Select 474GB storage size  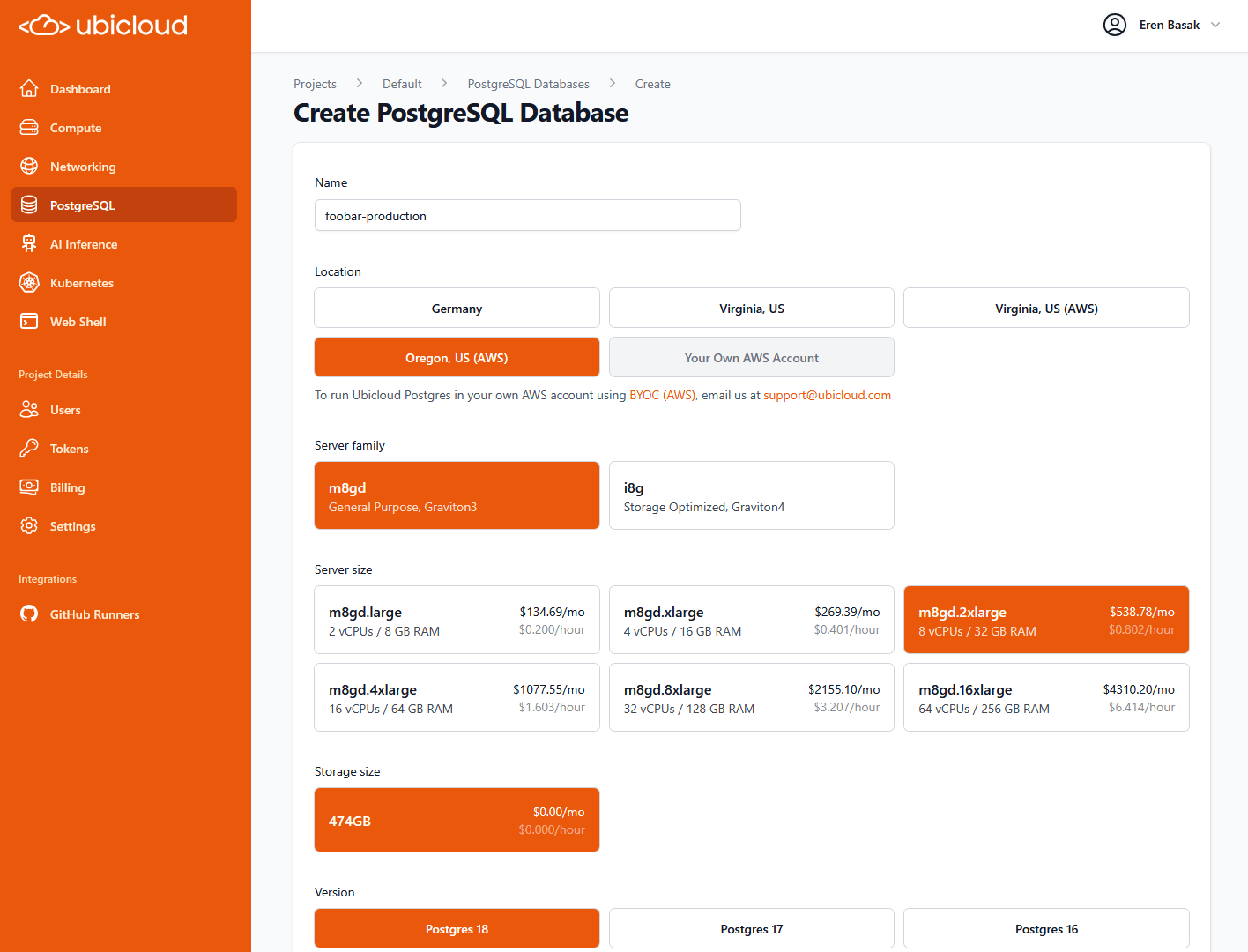(457, 820)
